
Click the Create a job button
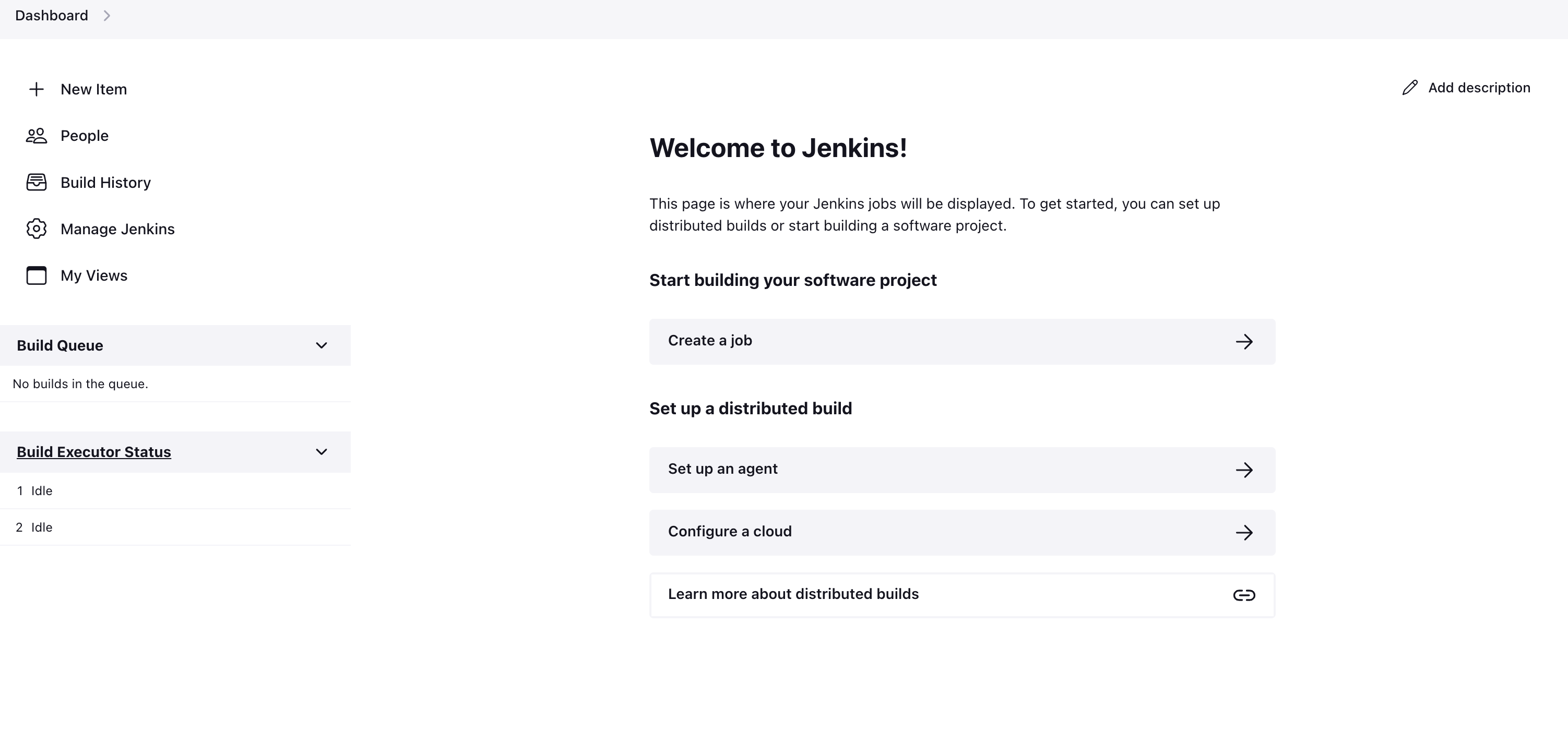click(962, 342)
